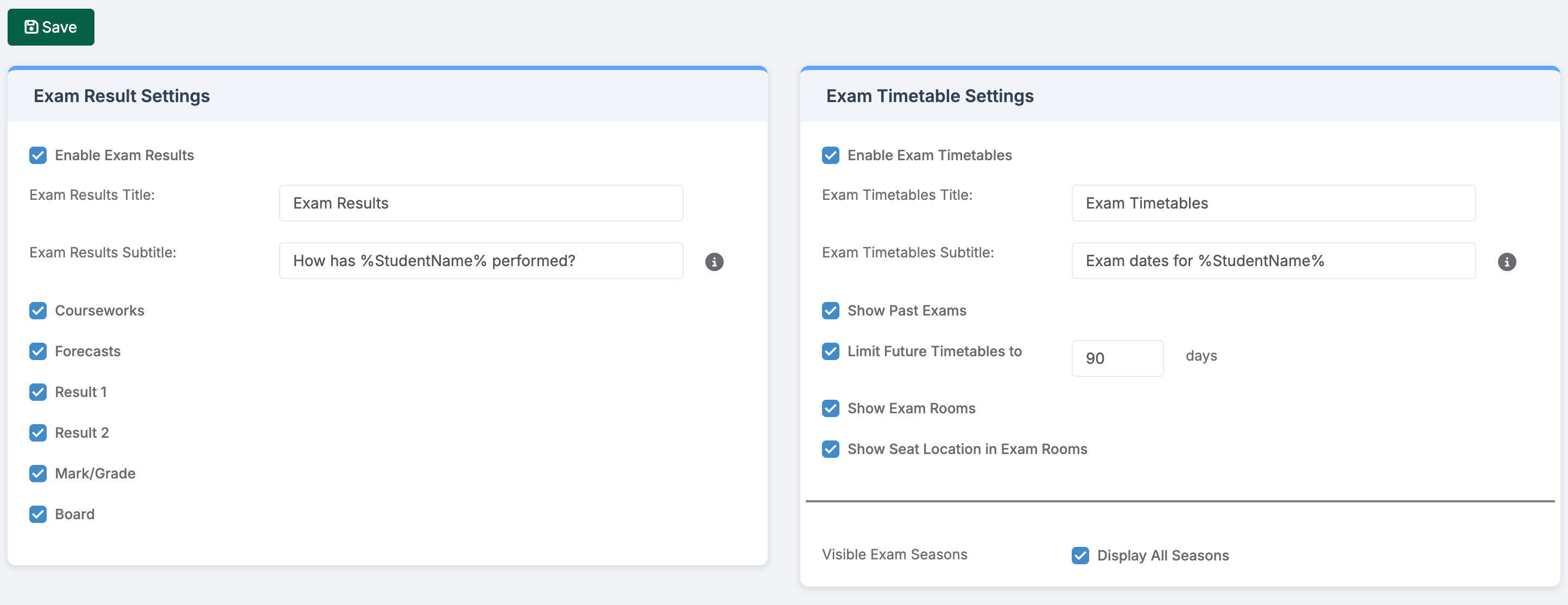Click the Save button
Viewport: 1568px width, 605px height.
pyautogui.click(x=50, y=27)
